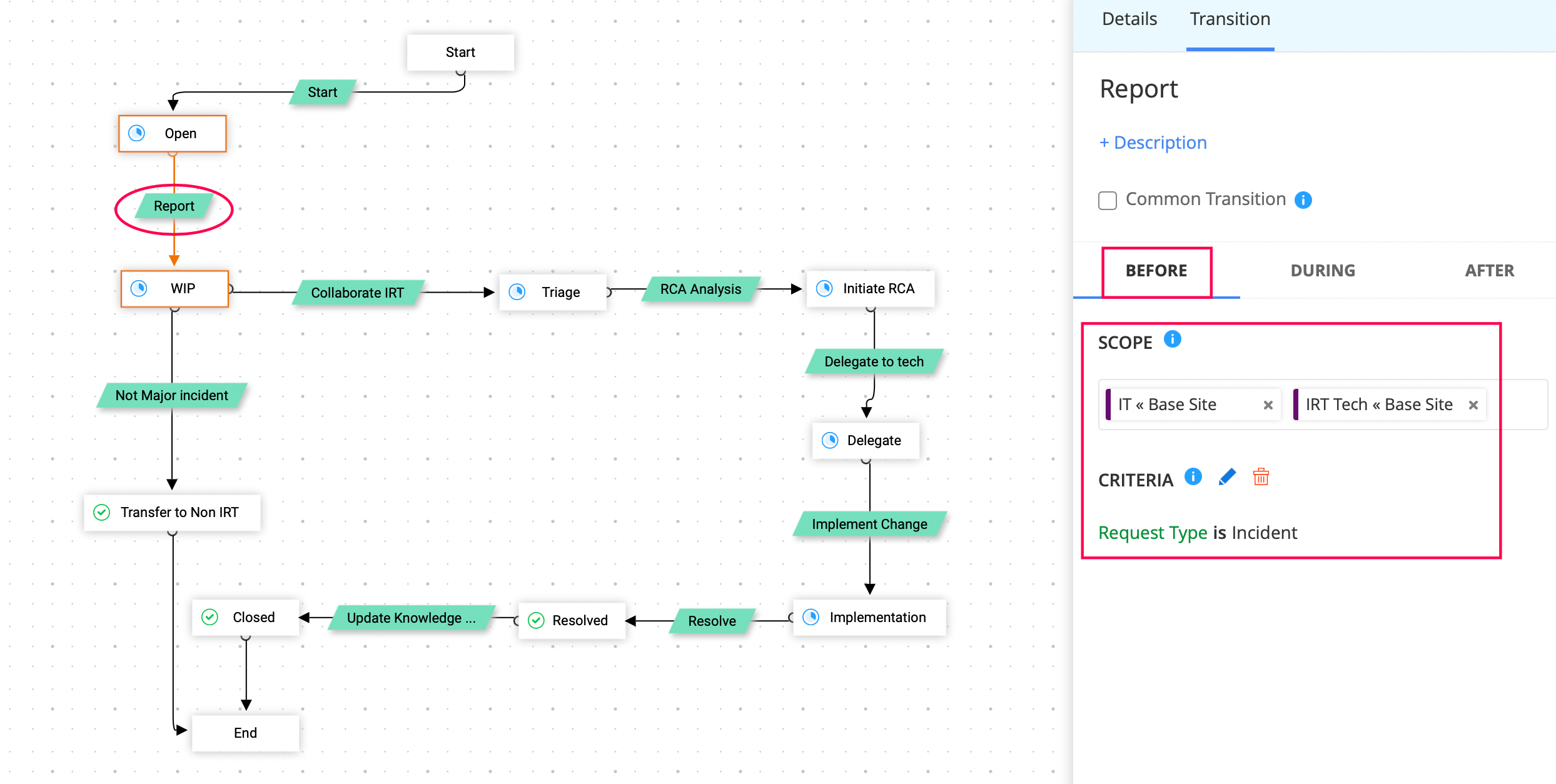
Task: Enable the Common Transition checkbox
Action: [x=1108, y=201]
